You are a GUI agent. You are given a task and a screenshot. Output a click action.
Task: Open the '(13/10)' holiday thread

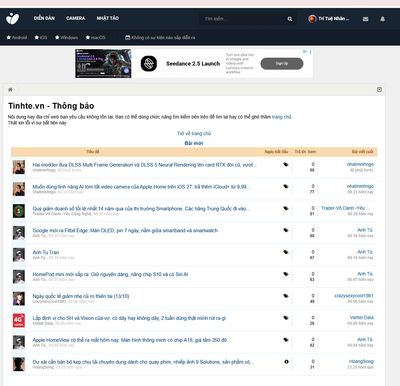coord(81,296)
